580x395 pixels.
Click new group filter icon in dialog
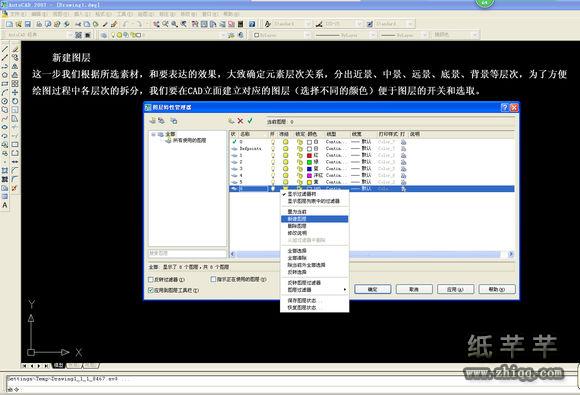pyautogui.click(x=161, y=121)
